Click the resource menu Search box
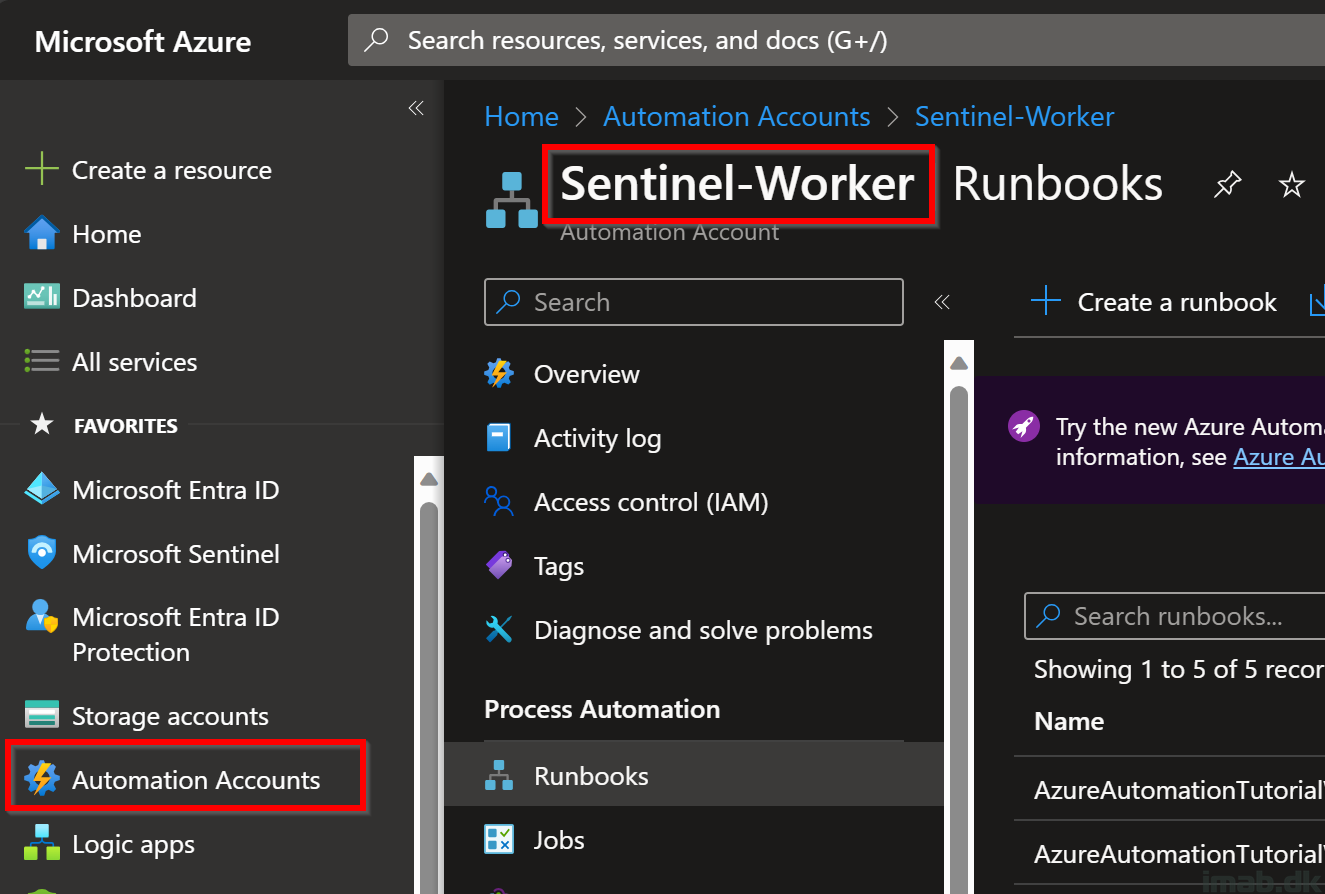 (x=693, y=302)
